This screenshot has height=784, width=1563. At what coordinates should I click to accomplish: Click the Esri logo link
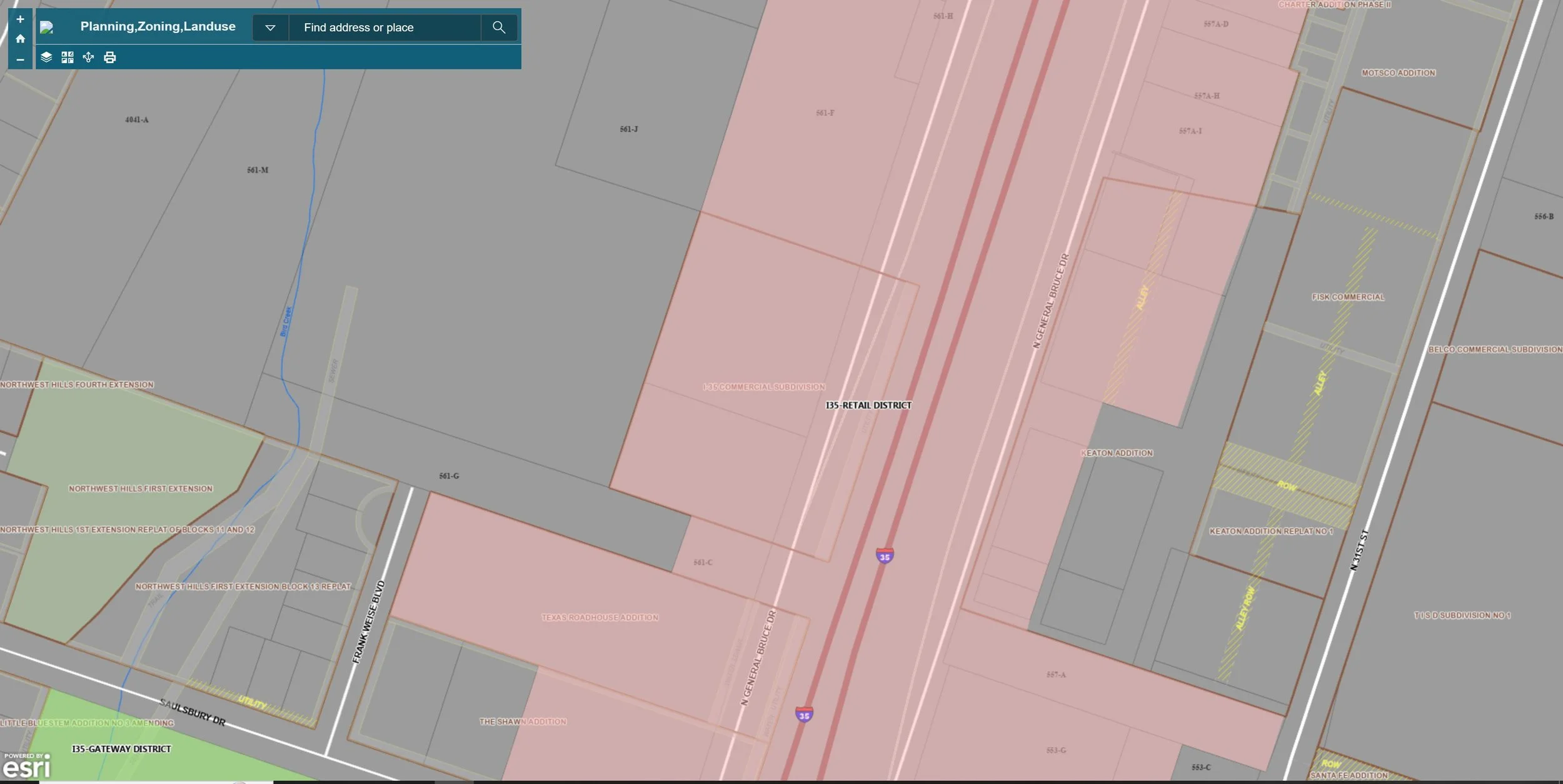tap(26, 766)
